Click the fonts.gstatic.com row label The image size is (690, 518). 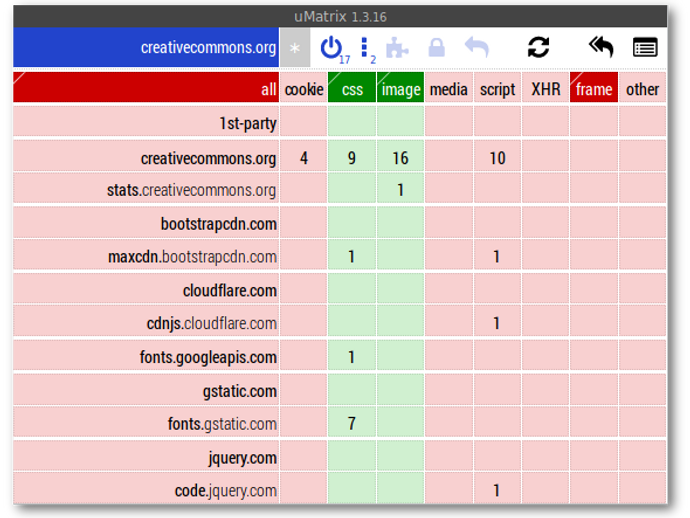146,422
